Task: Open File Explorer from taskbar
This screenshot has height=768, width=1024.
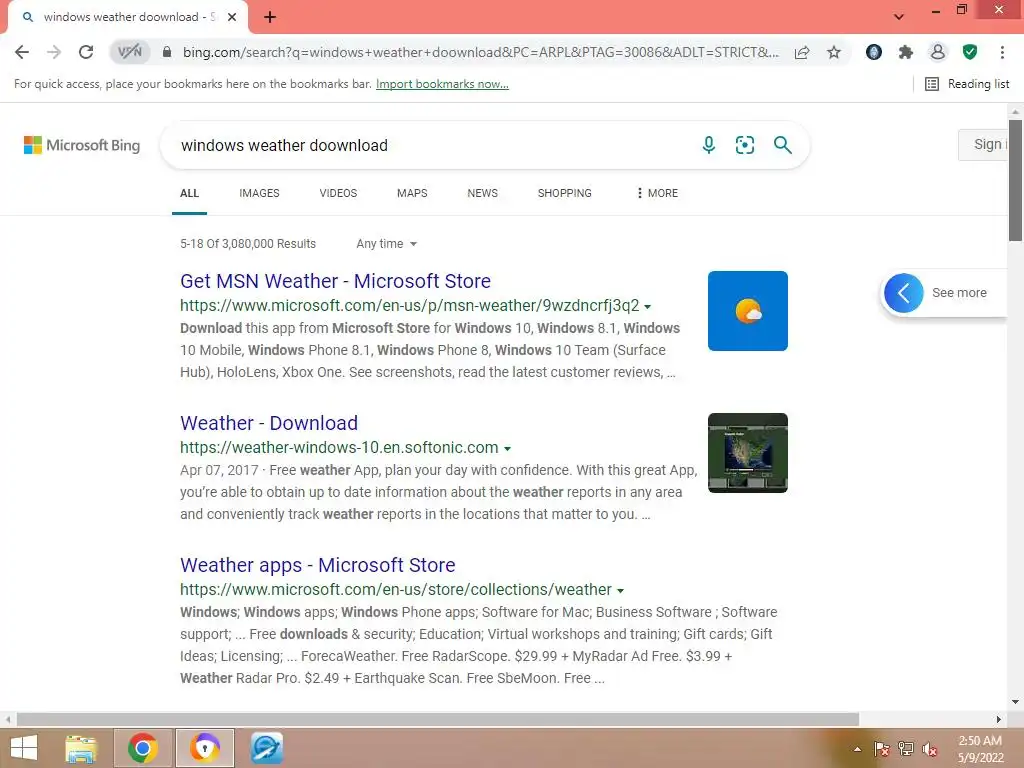Action: pyautogui.click(x=81, y=748)
